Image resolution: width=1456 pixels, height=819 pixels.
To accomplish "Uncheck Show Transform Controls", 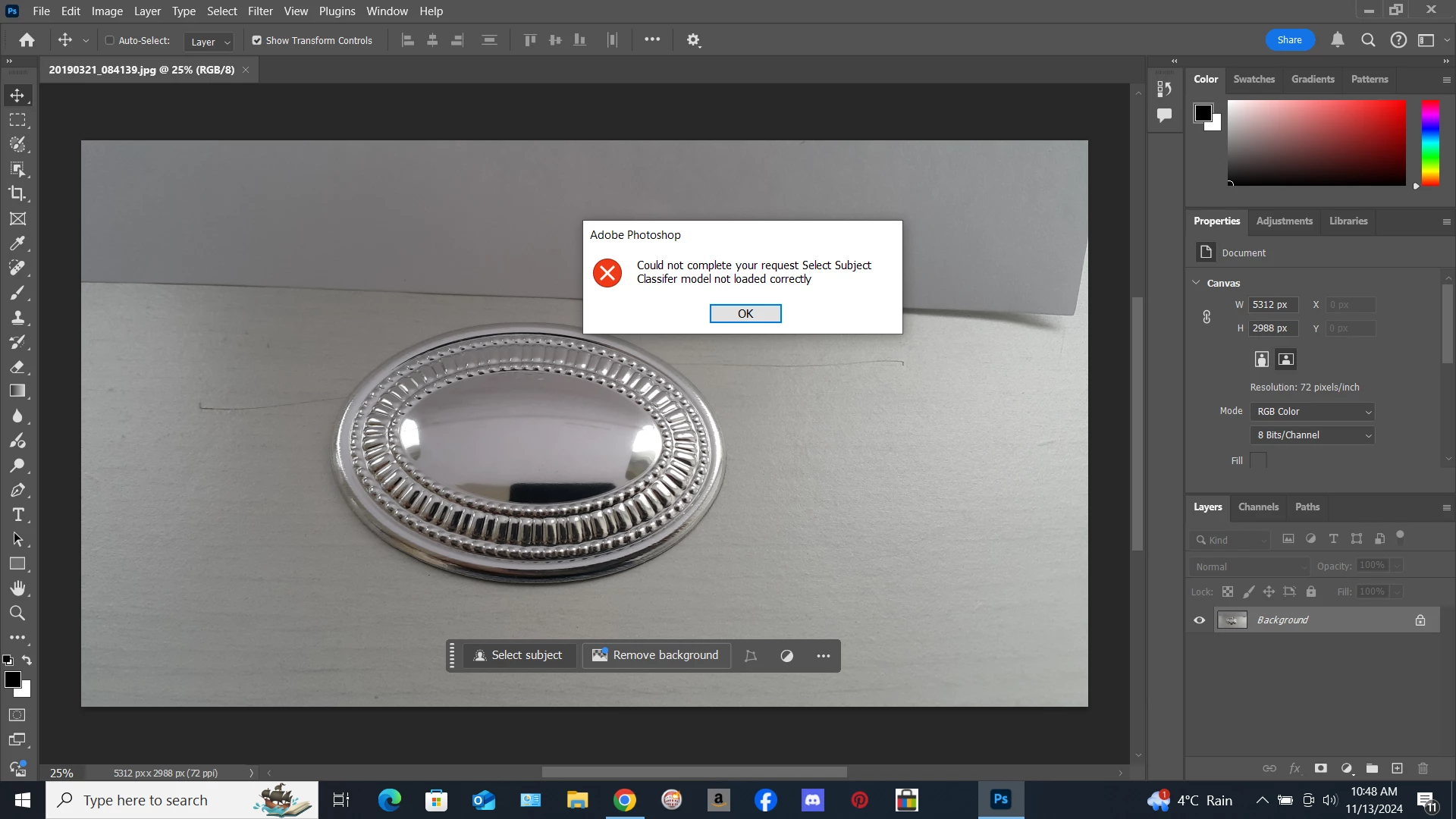I will pos(257,40).
